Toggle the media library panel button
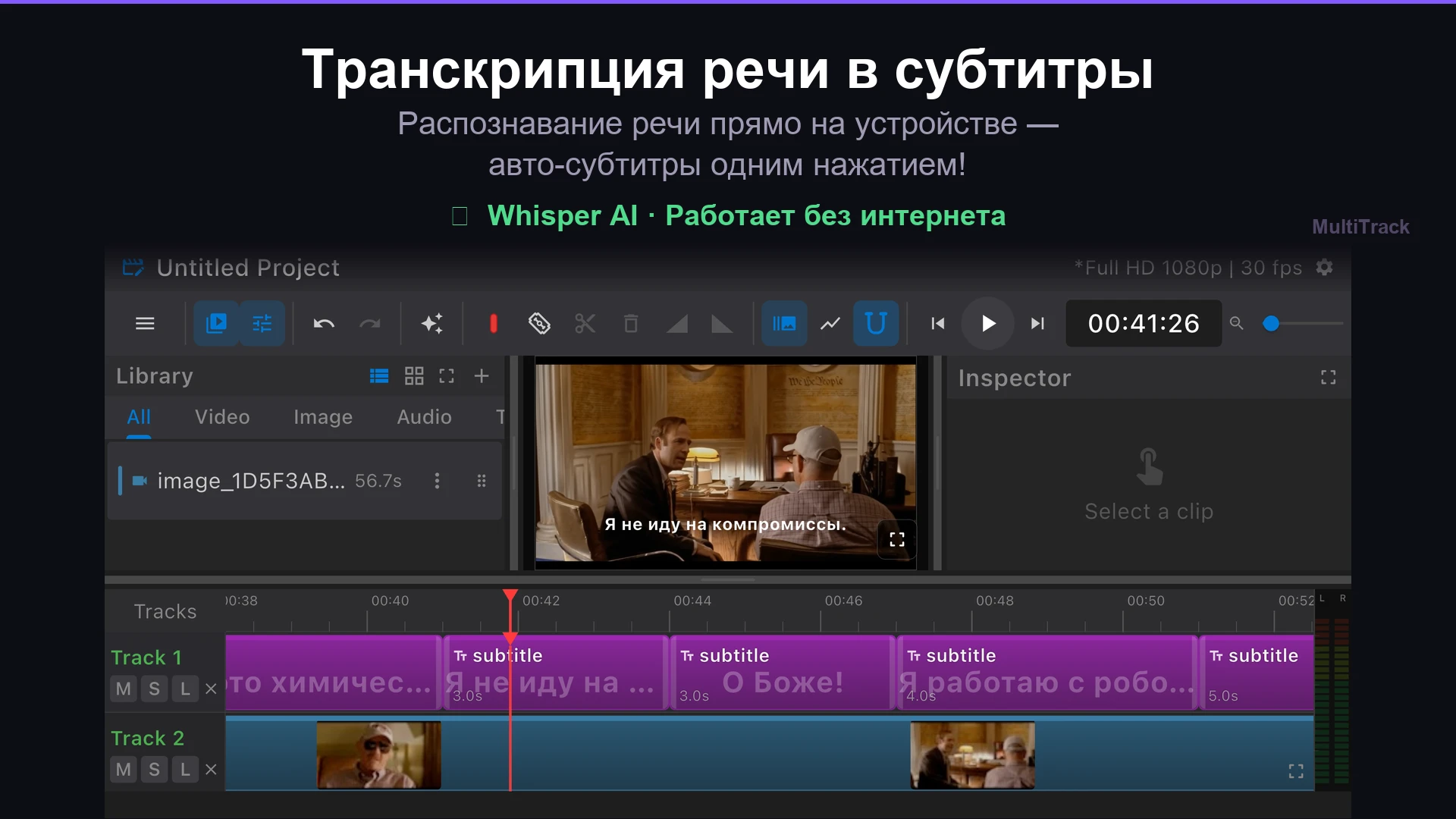Image resolution: width=1456 pixels, height=819 pixels. pos(216,324)
